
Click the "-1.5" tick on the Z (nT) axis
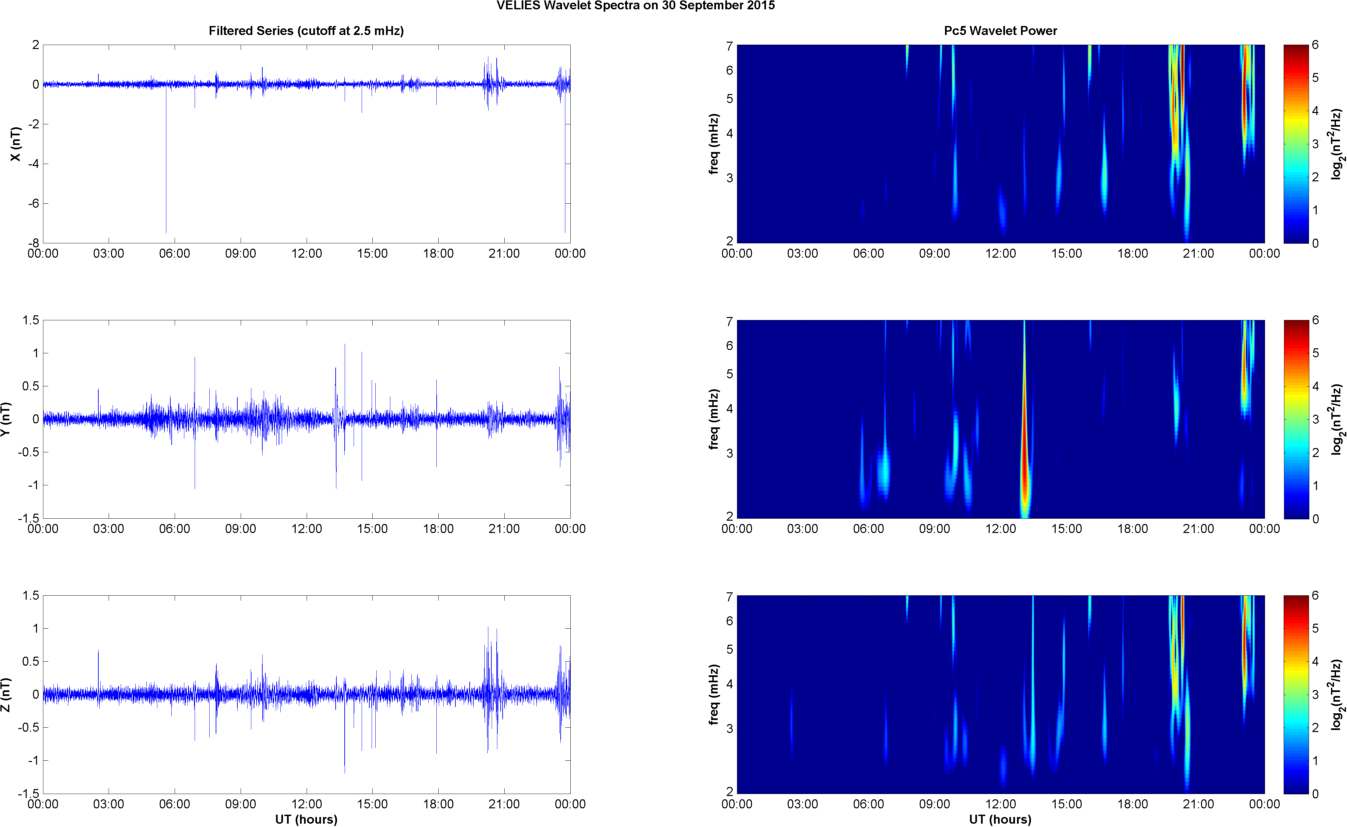point(27,793)
